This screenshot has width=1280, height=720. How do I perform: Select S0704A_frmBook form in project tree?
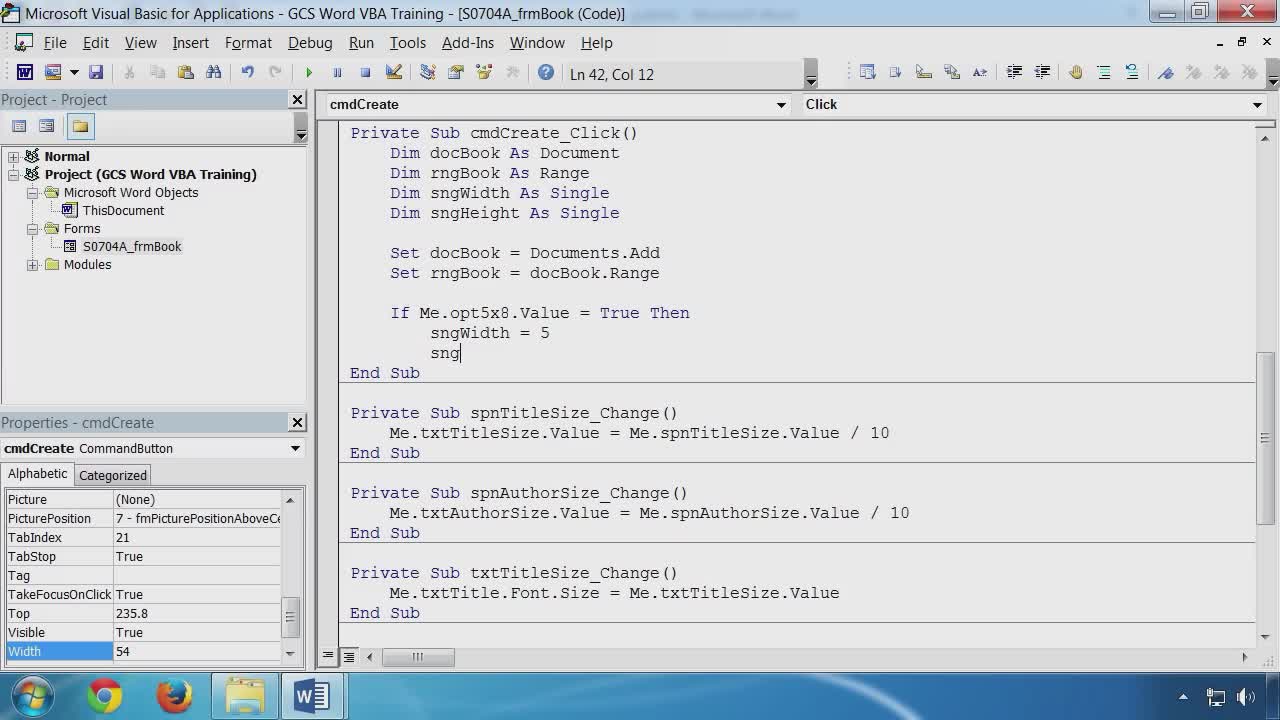pos(132,246)
